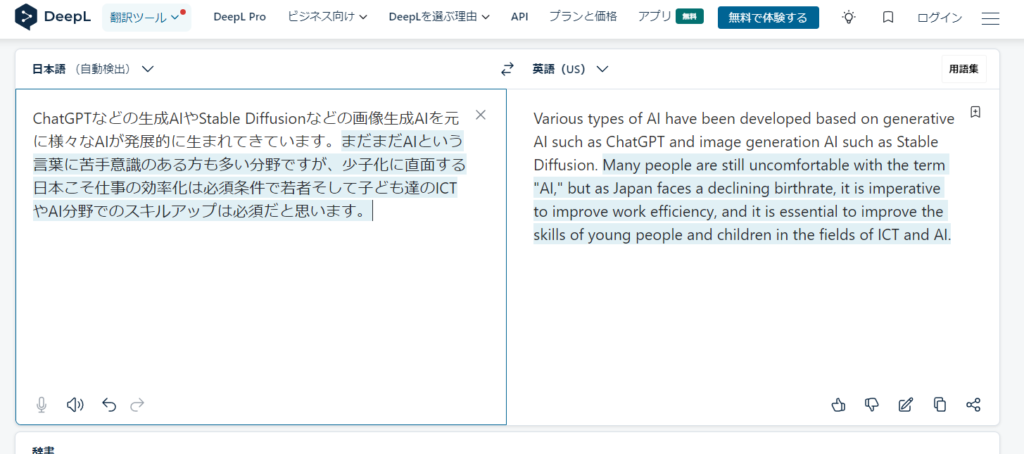Screen dimensions: 1024x454
Task: Open the lightbulb tips icon in header
Action: [x=849, y=18]
